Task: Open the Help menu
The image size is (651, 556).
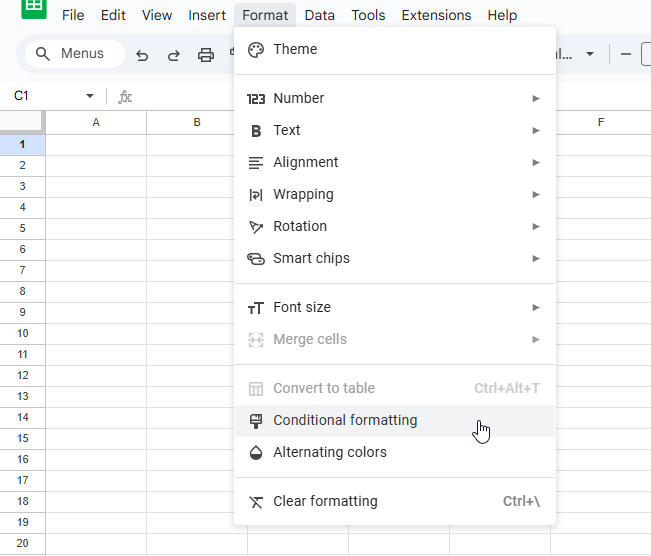Action: tap(502, 15)
